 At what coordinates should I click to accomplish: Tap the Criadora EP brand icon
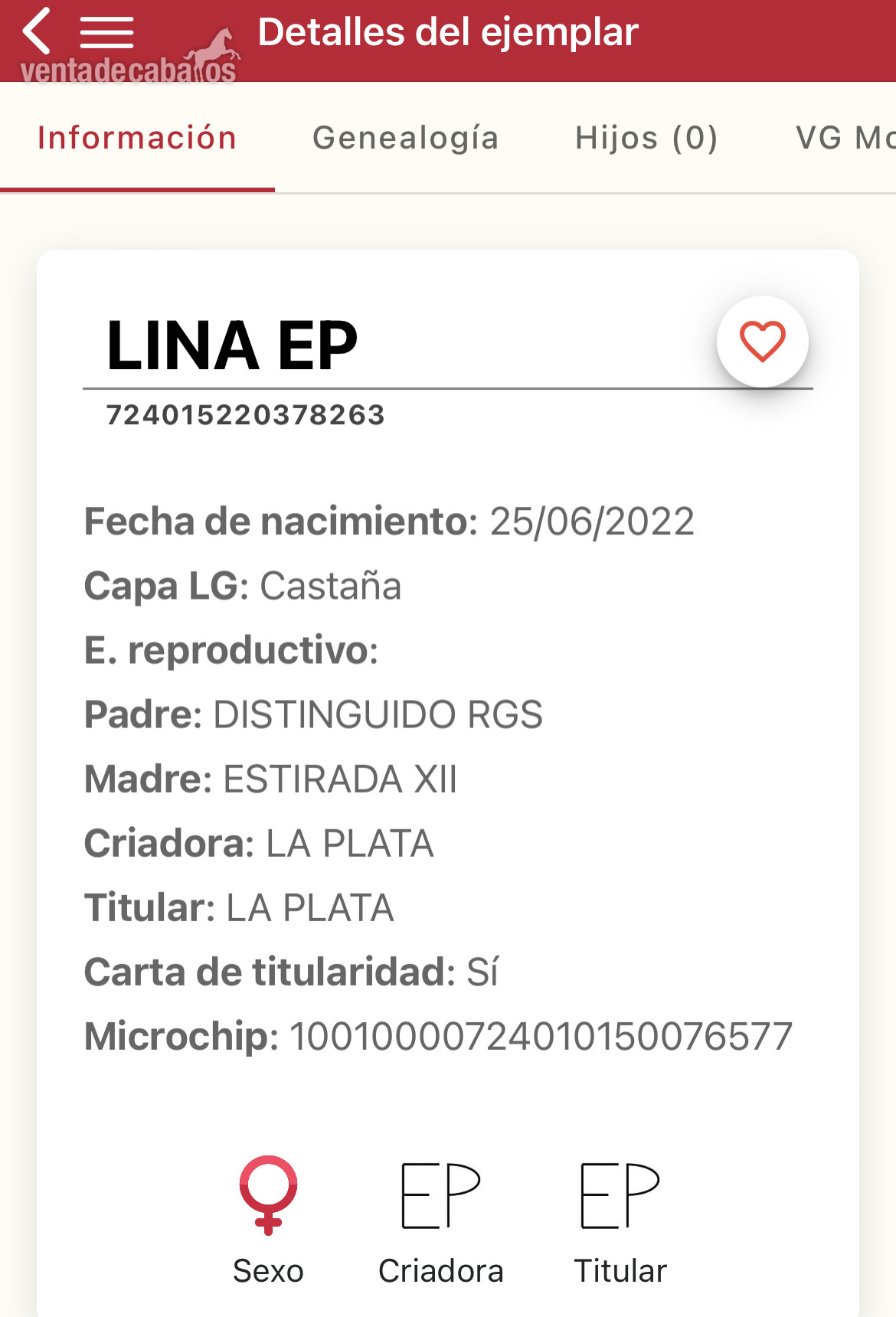click(440, 1195)
